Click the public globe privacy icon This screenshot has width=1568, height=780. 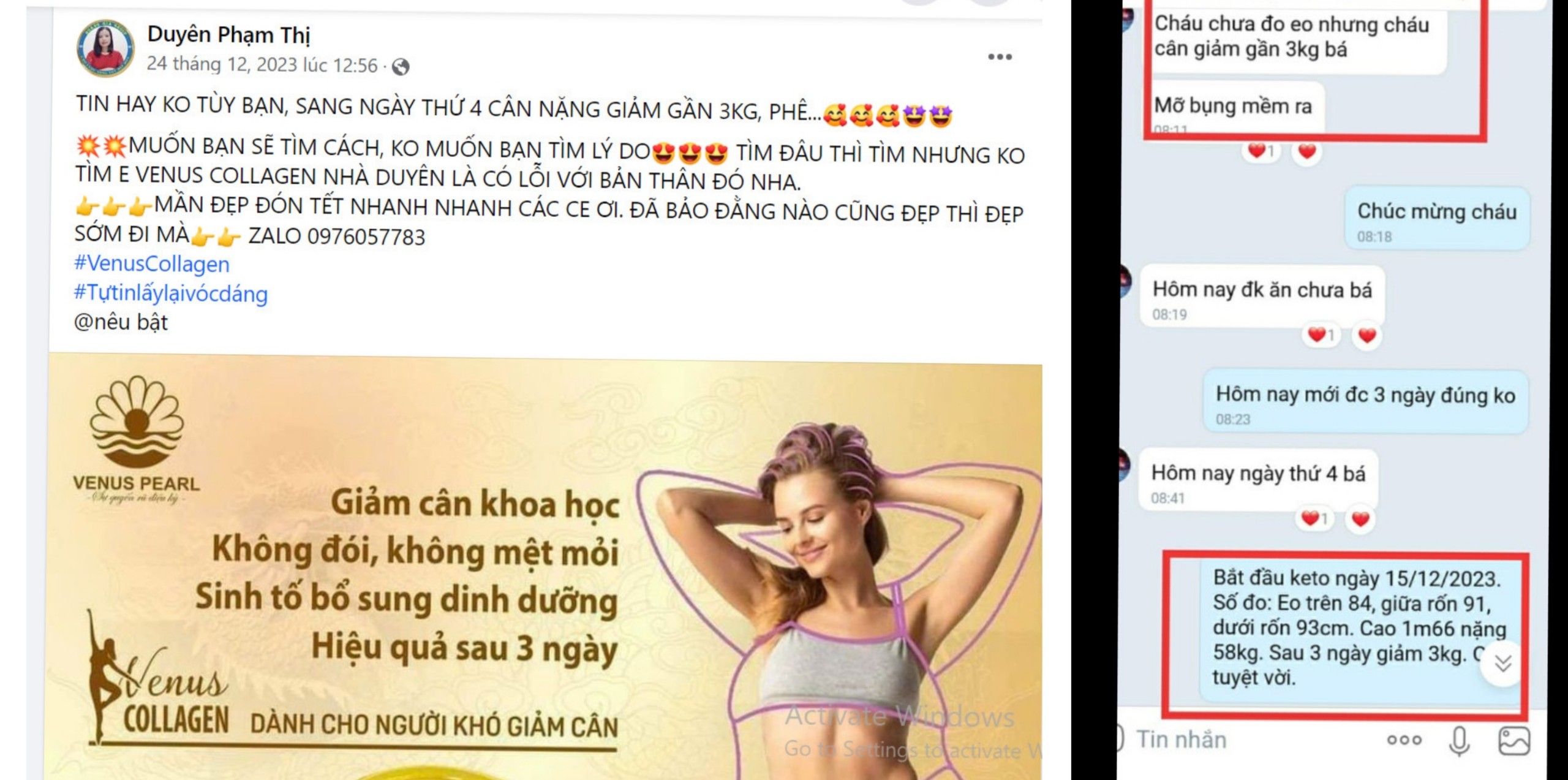[401, 66]
